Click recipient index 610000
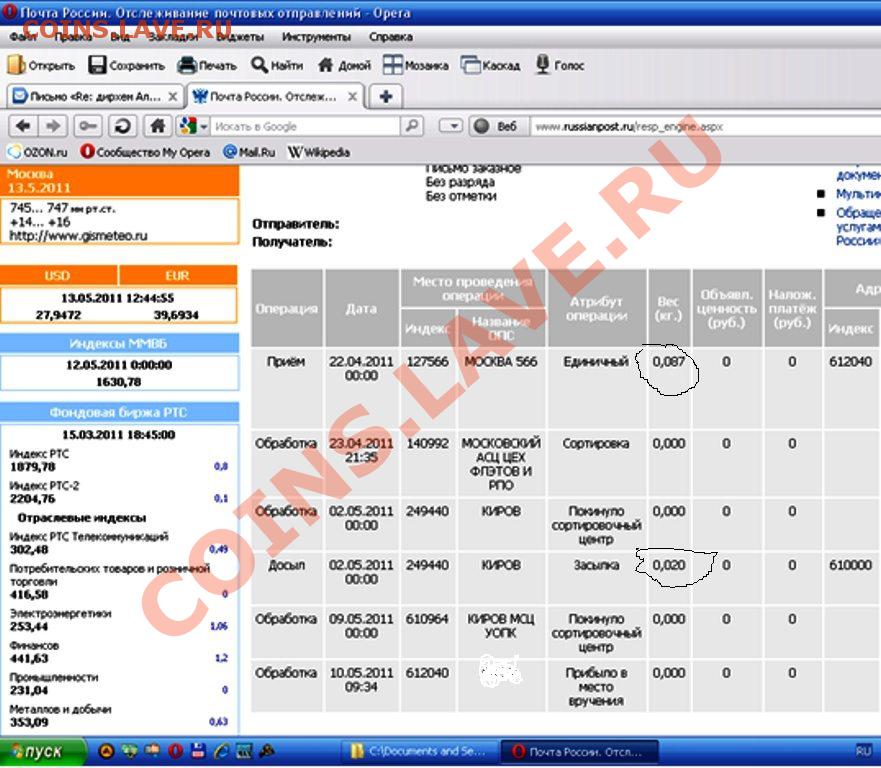Viewport: 881px width, 768px height. tap(851, 565)
